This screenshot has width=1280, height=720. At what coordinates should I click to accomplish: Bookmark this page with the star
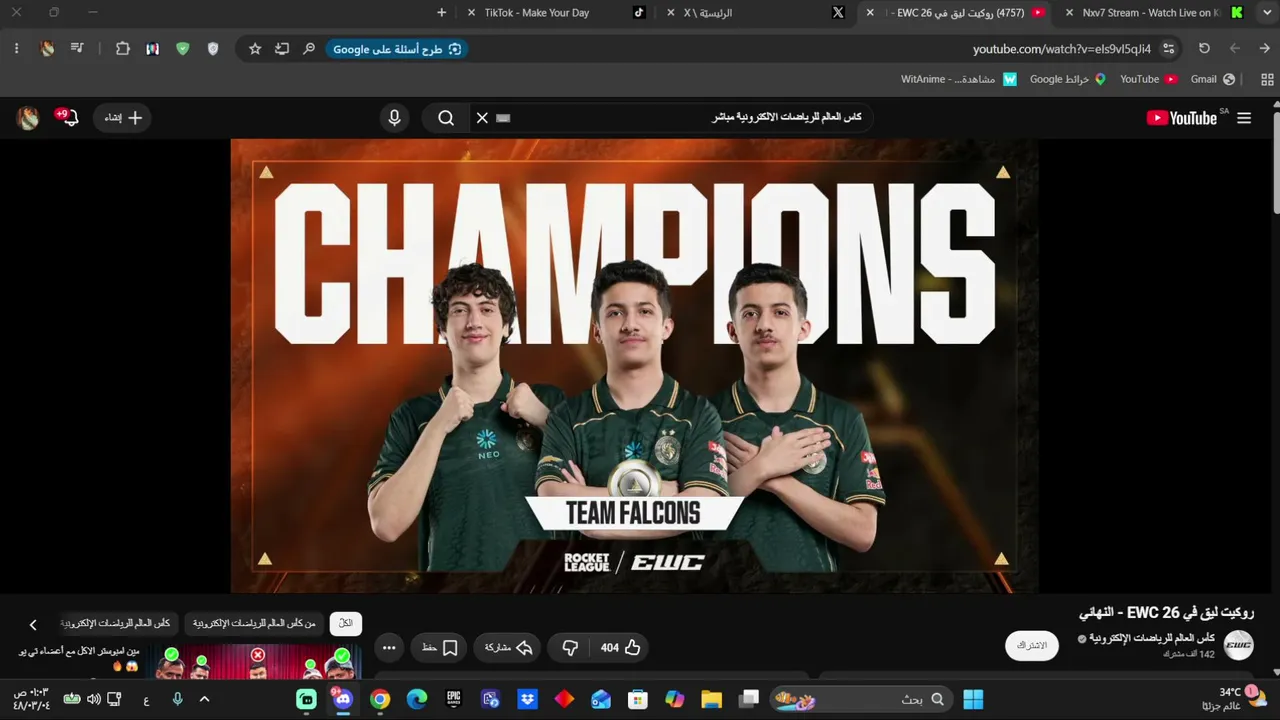click(255, 49)
